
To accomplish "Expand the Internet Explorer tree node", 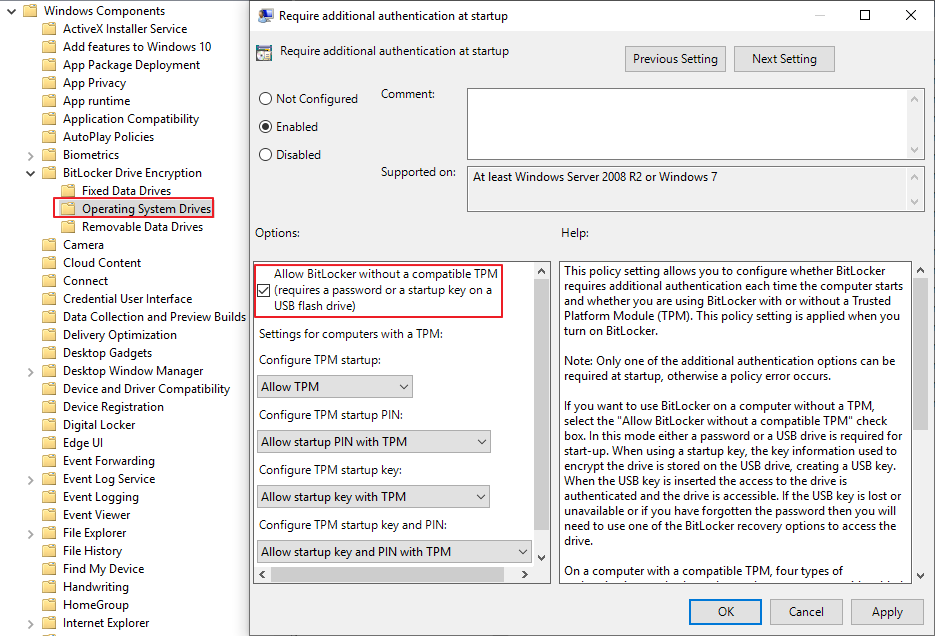I will coord(30,624).
